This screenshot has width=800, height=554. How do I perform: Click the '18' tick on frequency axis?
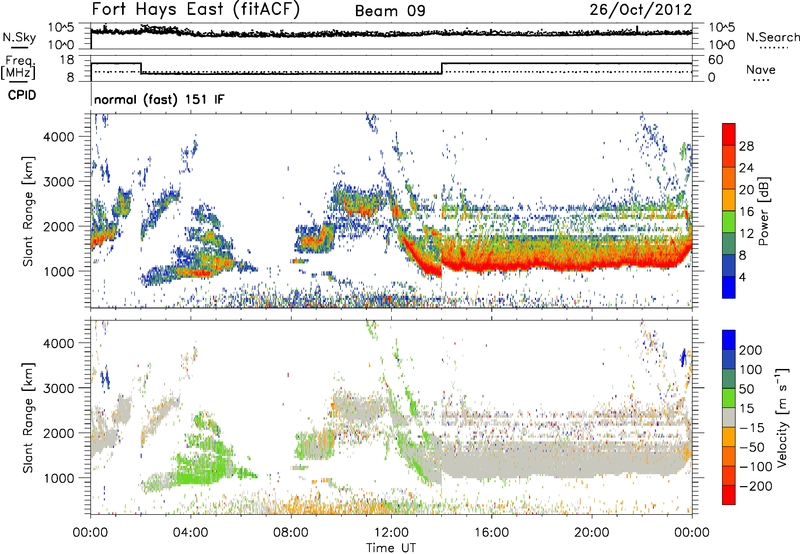pyautogui.click(x=67, y=60)
